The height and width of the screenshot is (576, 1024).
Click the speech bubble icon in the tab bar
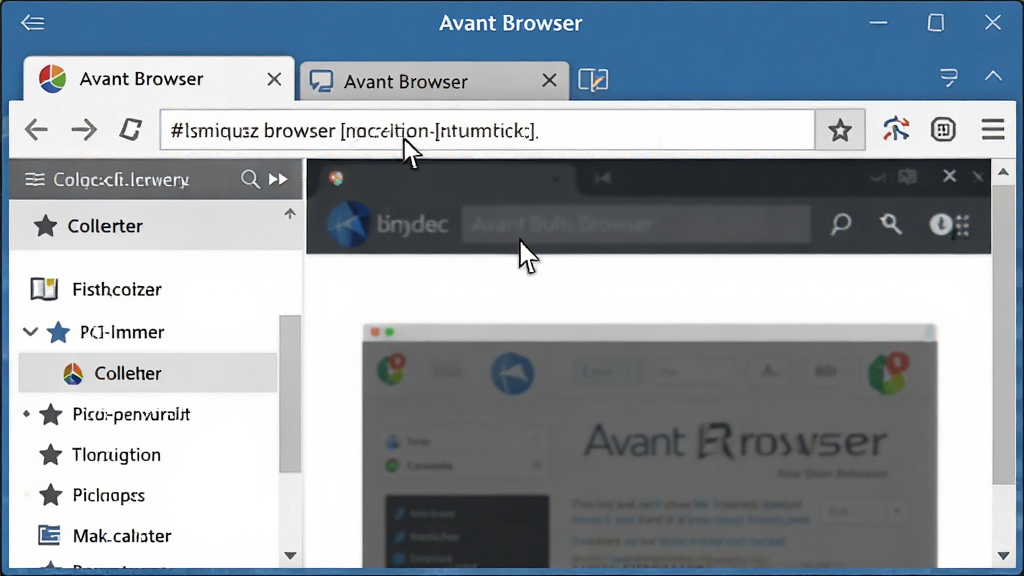pos(949,77)
